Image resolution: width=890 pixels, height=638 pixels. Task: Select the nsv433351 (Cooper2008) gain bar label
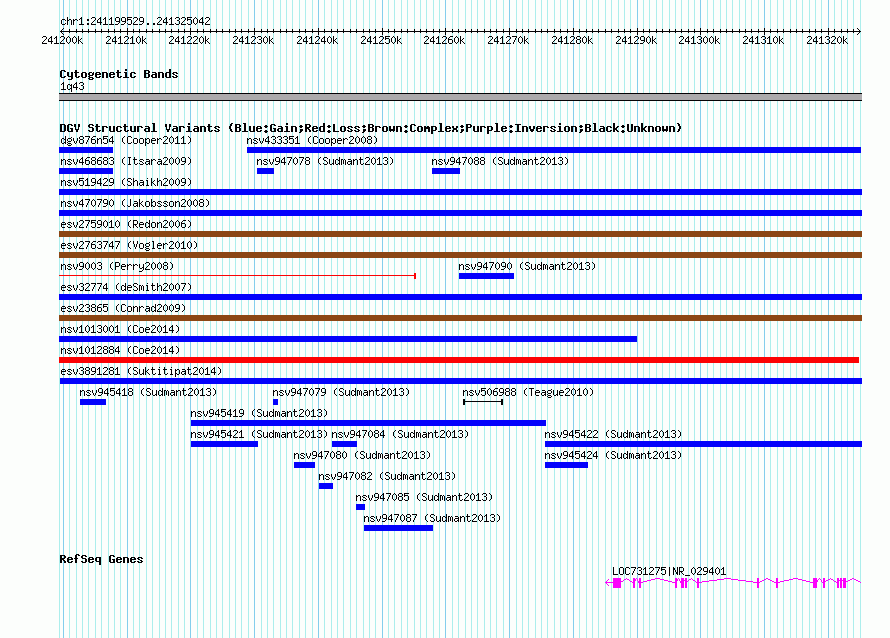click(312, 140)
